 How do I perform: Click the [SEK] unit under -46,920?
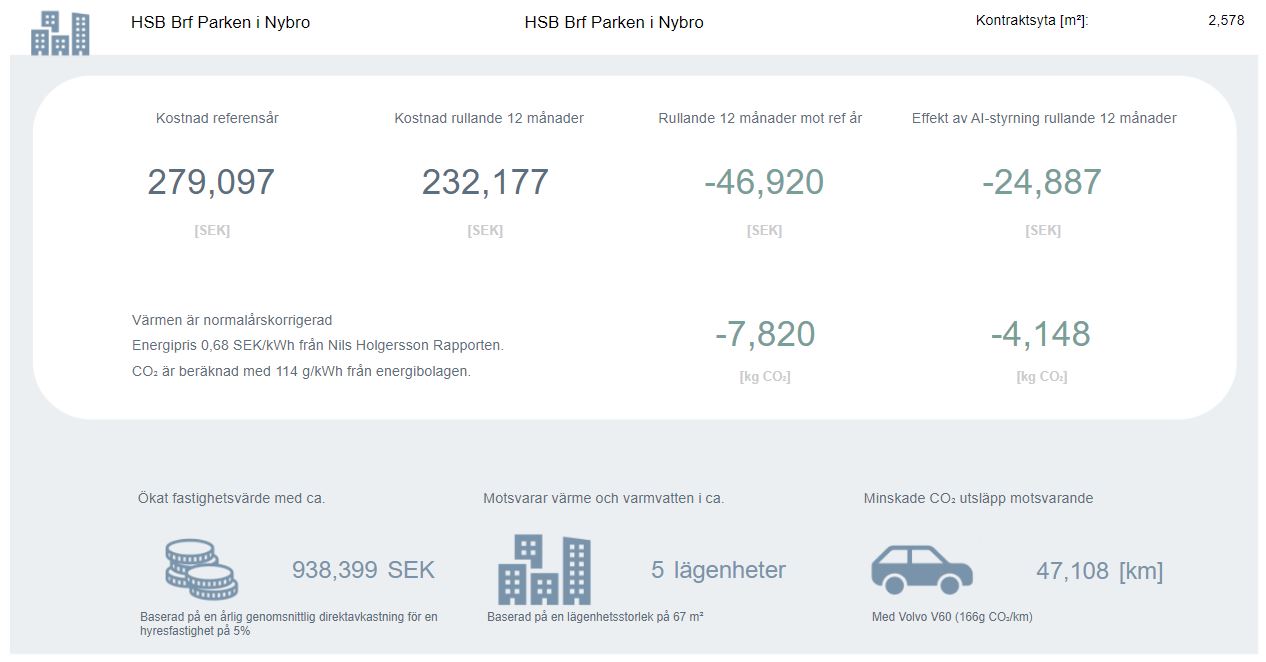(x=764, y=230)
